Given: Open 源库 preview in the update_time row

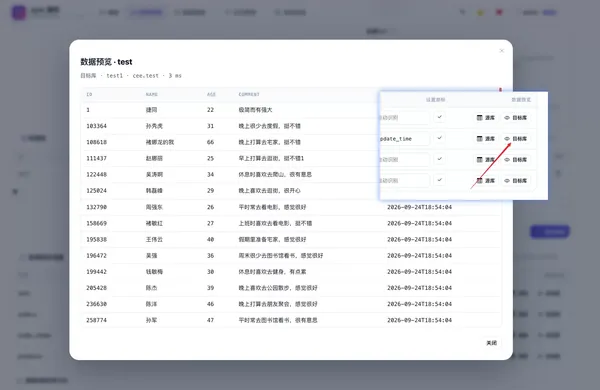Looking at the screenshot, I should click(x=486, y=139).
